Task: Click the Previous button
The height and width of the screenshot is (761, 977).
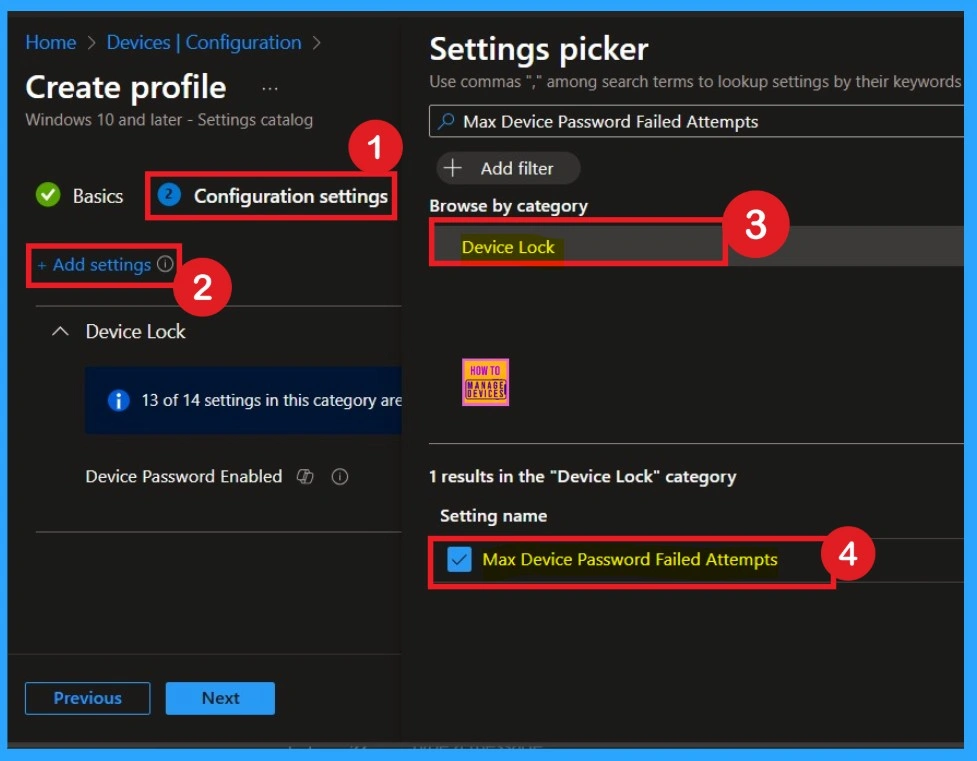Action: point(86,698)
